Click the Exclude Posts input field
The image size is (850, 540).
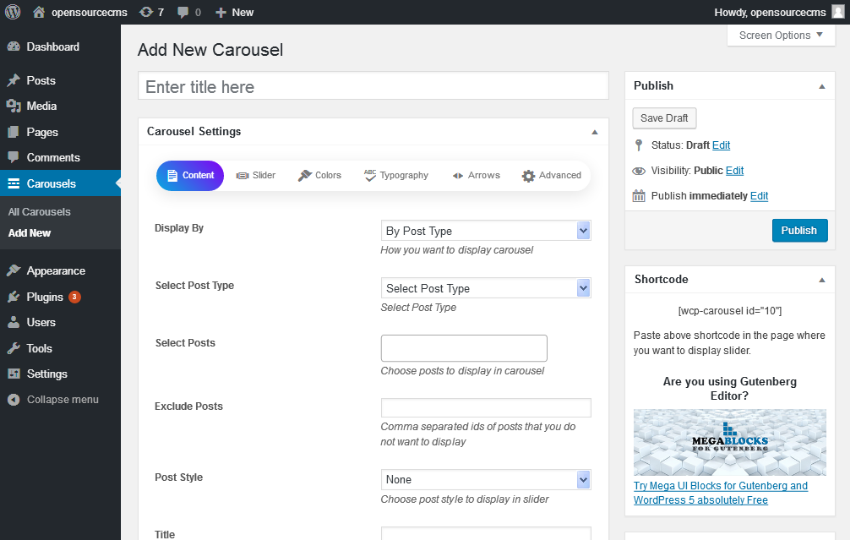pyautogui.click(x=486, y=408)
